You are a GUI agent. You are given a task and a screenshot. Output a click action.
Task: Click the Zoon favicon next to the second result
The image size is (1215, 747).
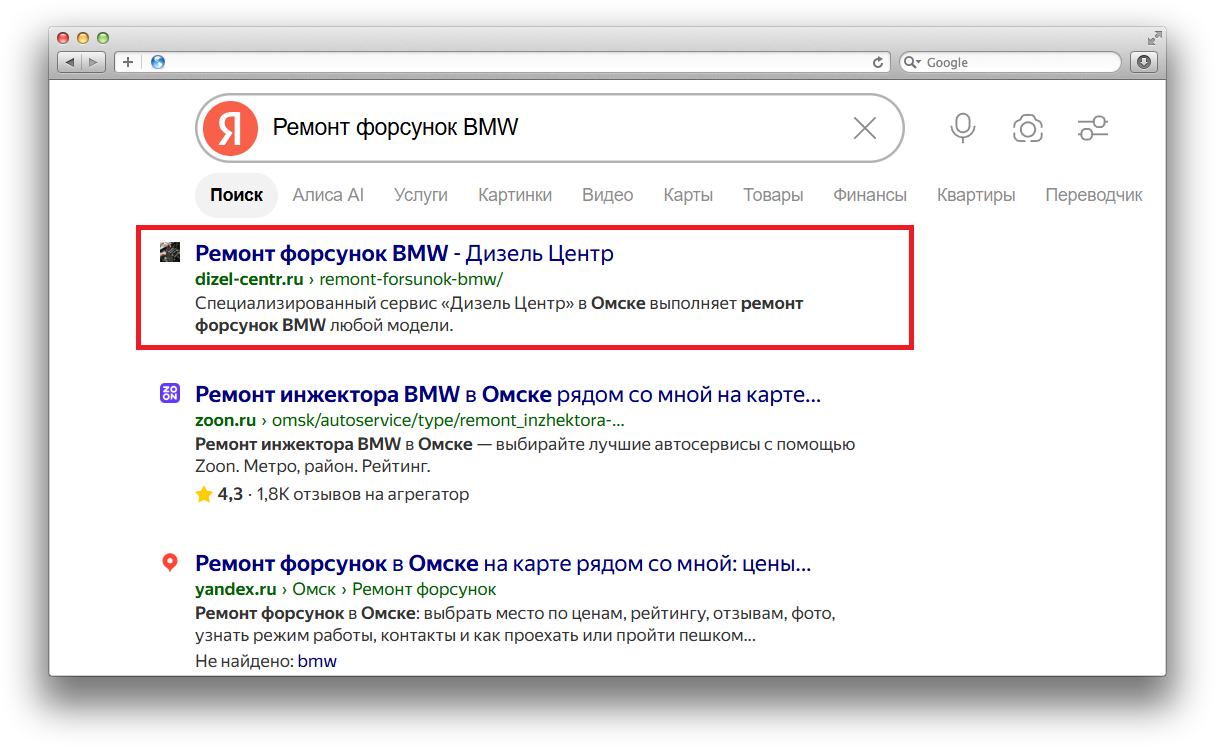(x=170, y=393)
